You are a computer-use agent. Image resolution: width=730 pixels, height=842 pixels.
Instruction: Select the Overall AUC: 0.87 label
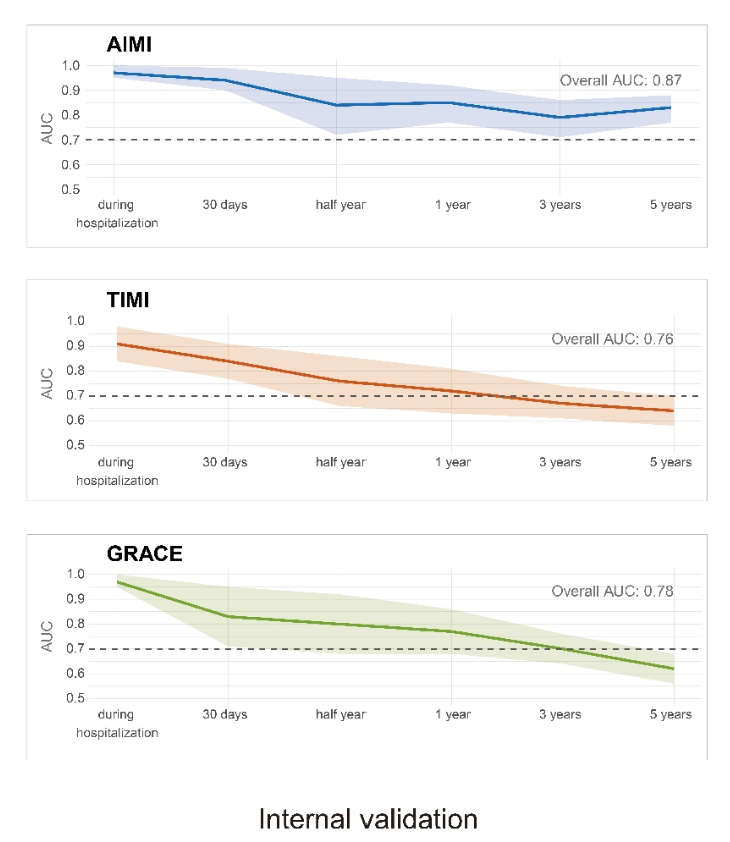pos(620,81)
